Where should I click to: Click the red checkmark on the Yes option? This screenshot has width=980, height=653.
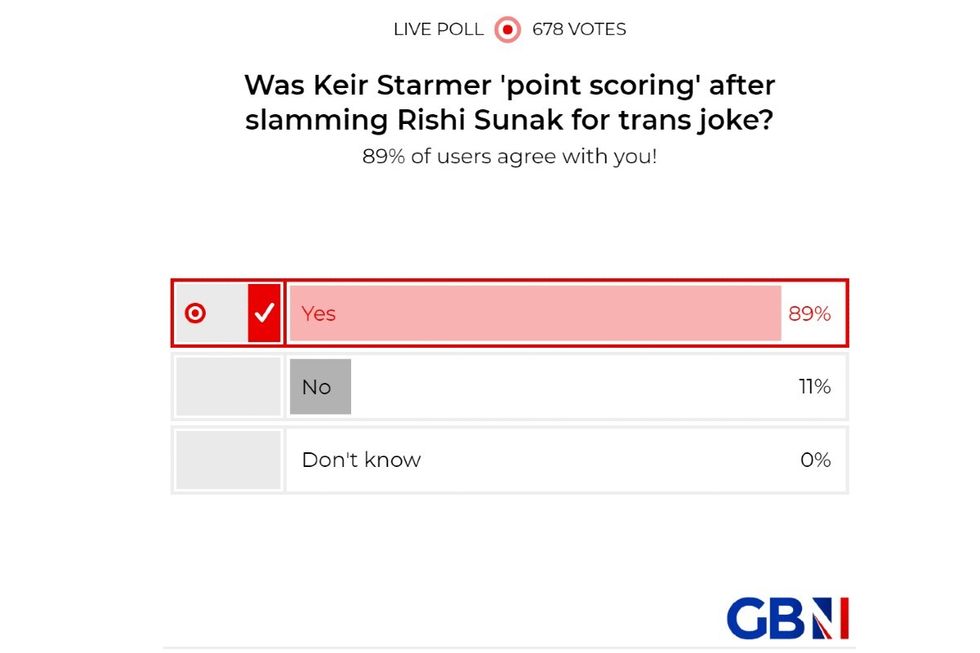[263, 312]
